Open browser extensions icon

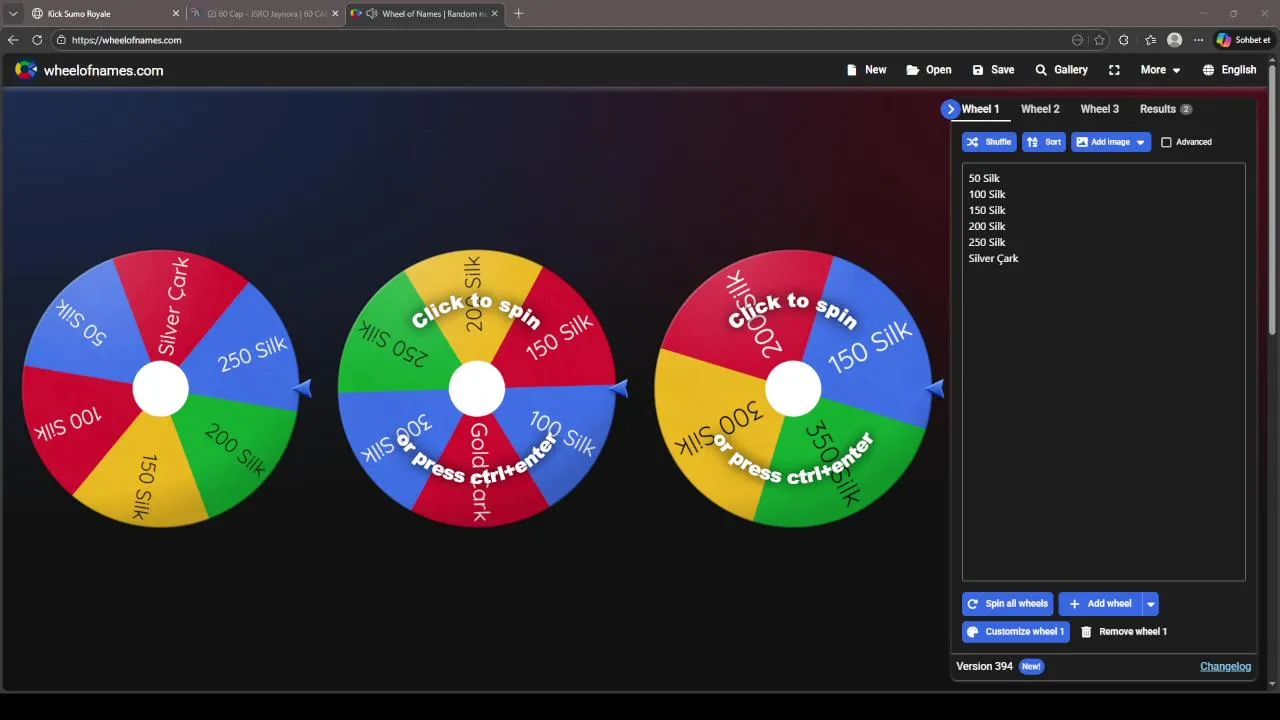click(x=1124, y=40)
